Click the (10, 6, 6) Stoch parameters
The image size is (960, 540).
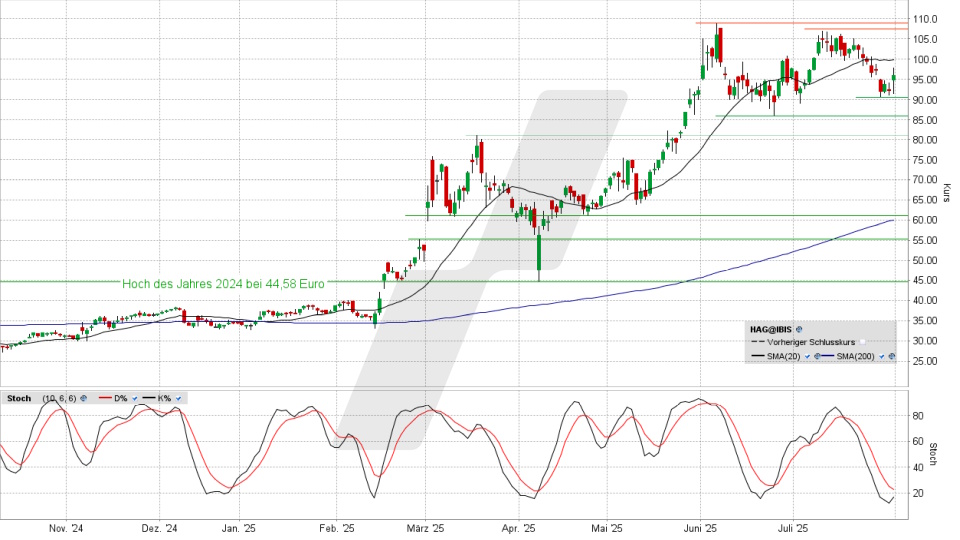coord(59,399)
